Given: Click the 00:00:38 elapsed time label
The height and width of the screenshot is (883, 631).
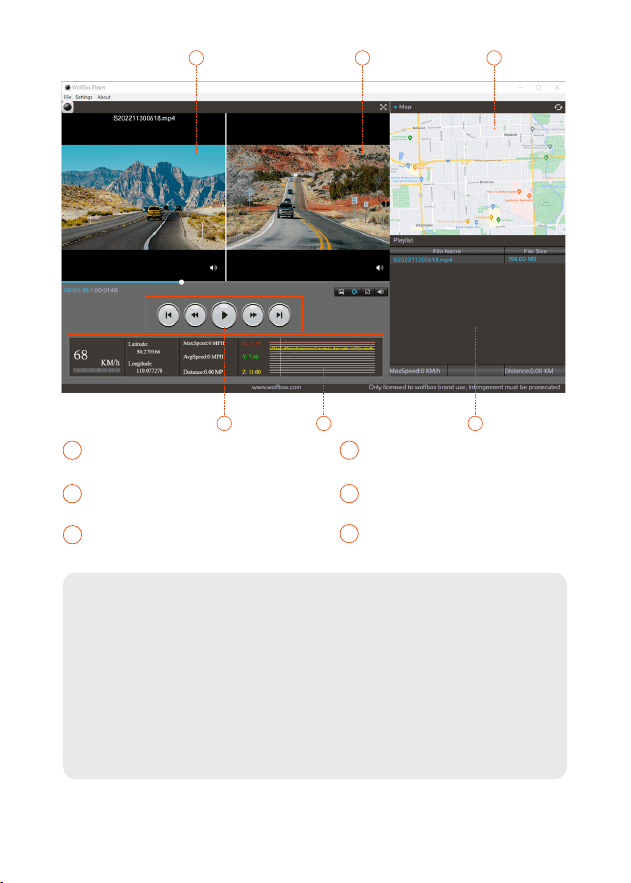Looking at the screenshot, I should (x=76, y=291).
